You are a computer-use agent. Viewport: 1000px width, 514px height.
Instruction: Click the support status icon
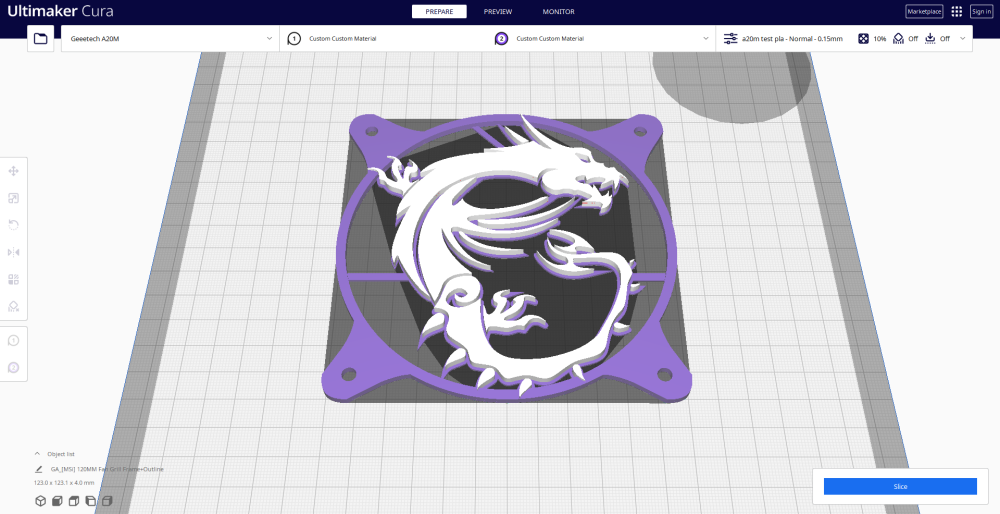[899, 39]
